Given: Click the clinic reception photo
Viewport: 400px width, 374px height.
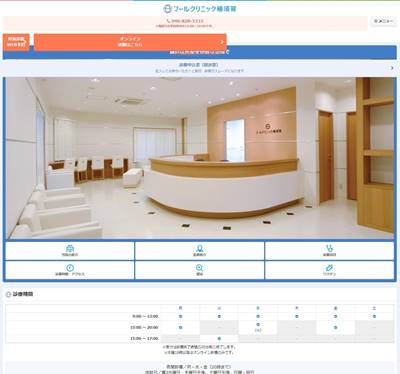Looking at the screenshot, I should tap(200, 158).
